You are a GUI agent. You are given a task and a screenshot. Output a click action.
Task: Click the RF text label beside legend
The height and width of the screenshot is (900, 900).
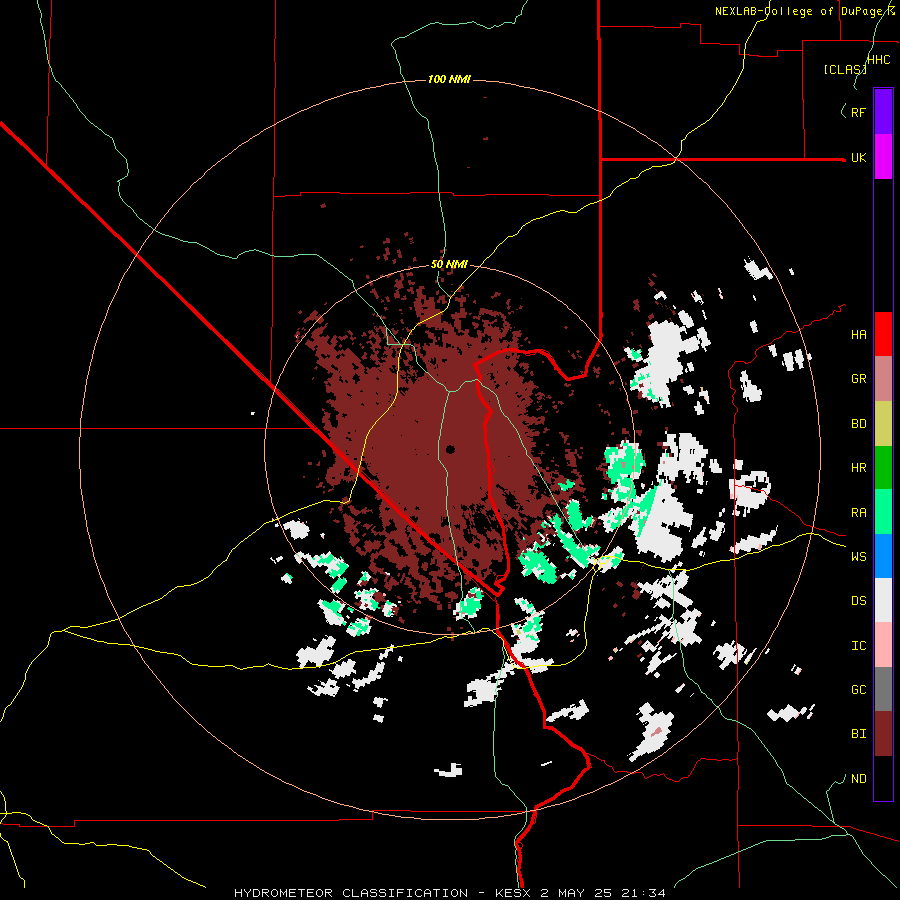859,112
